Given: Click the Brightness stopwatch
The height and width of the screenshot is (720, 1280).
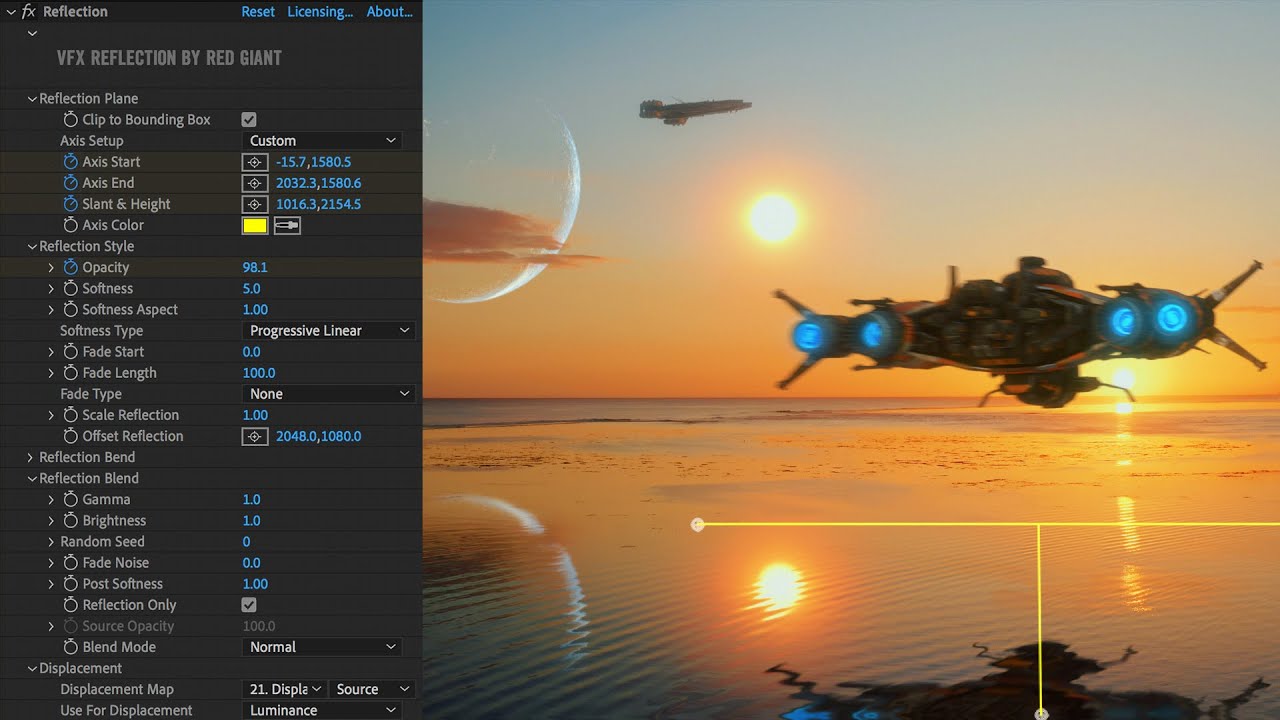Looking at the screenshot, I should [x=70, y=520].
